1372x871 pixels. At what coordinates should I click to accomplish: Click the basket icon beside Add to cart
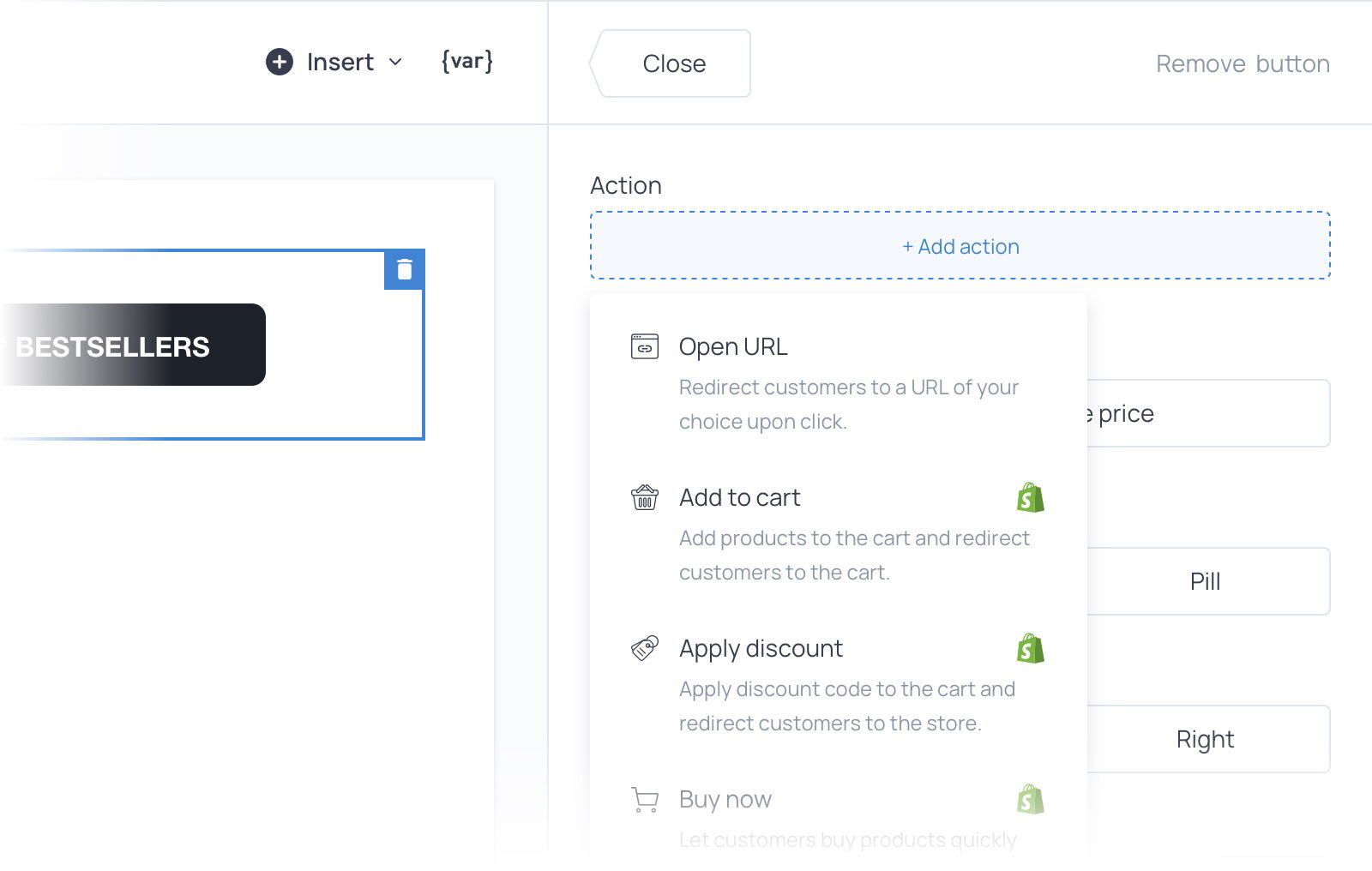644,497
